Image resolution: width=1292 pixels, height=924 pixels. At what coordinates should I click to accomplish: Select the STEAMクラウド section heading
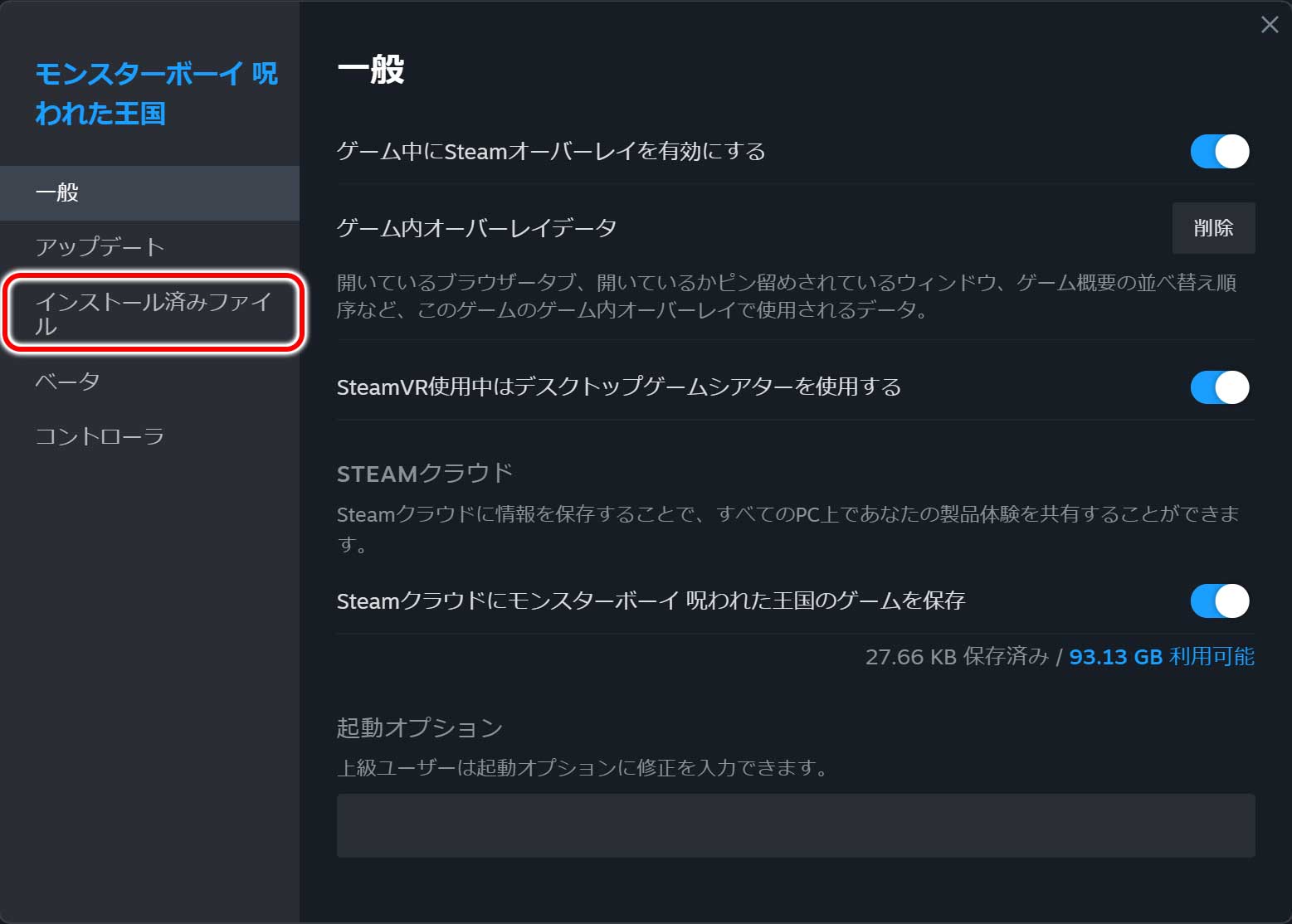click(x=424, y=473)
